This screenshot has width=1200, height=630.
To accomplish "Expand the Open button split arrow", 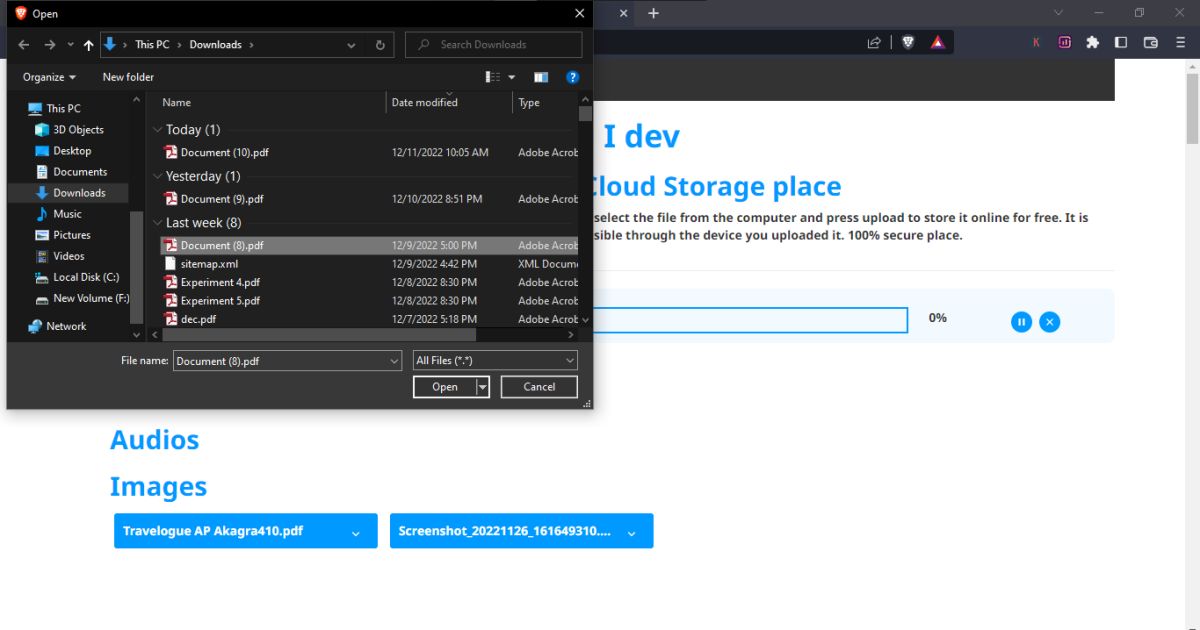I will click(x=483, y=387).
